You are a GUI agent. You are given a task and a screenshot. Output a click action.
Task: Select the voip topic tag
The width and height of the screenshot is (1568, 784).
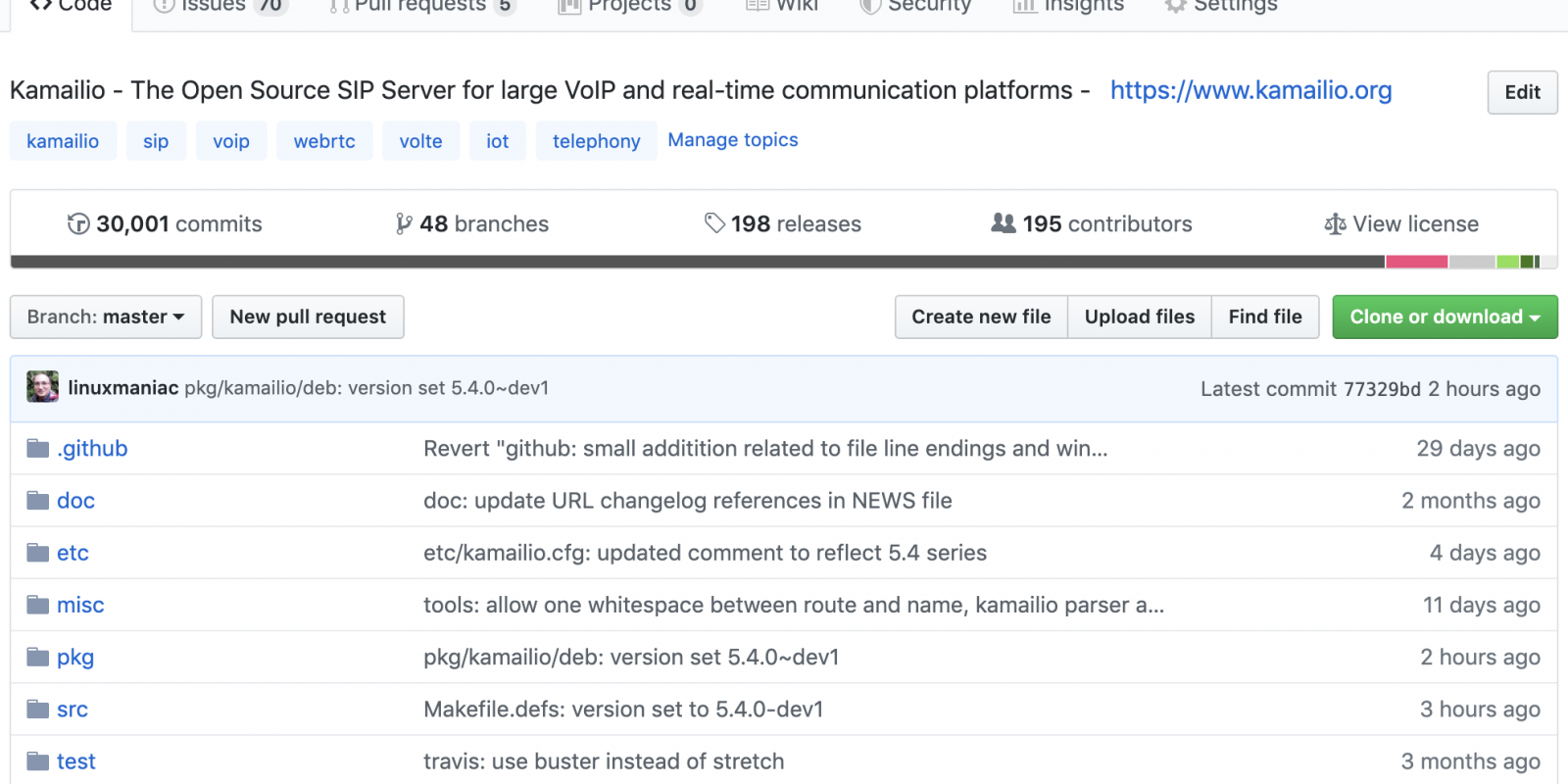tap(231, 141)
